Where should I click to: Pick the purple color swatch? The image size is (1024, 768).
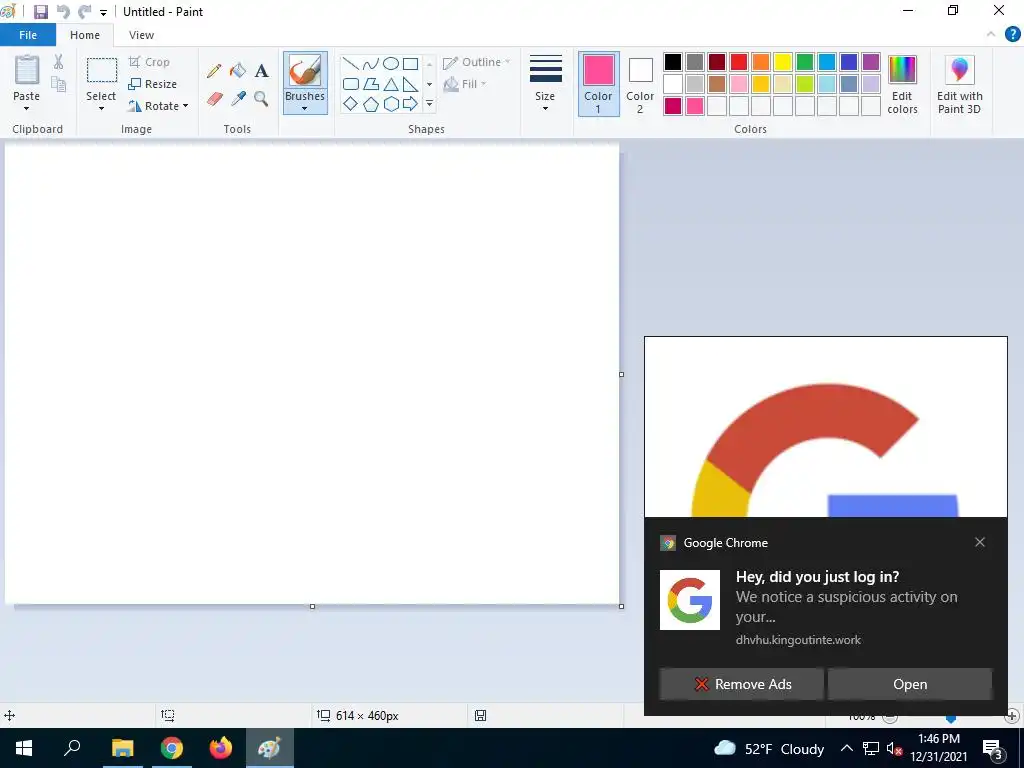click(871, 62)
